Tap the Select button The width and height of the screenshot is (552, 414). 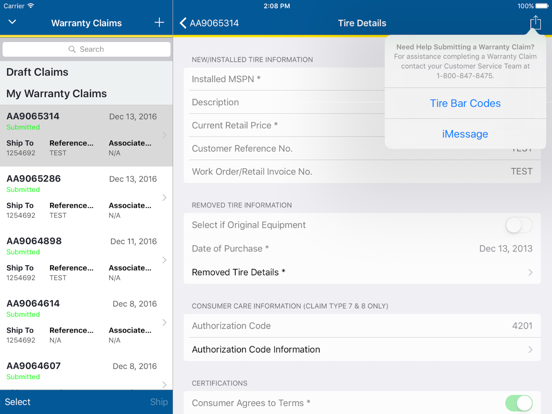pyautogui.click(x=18, y=402)
